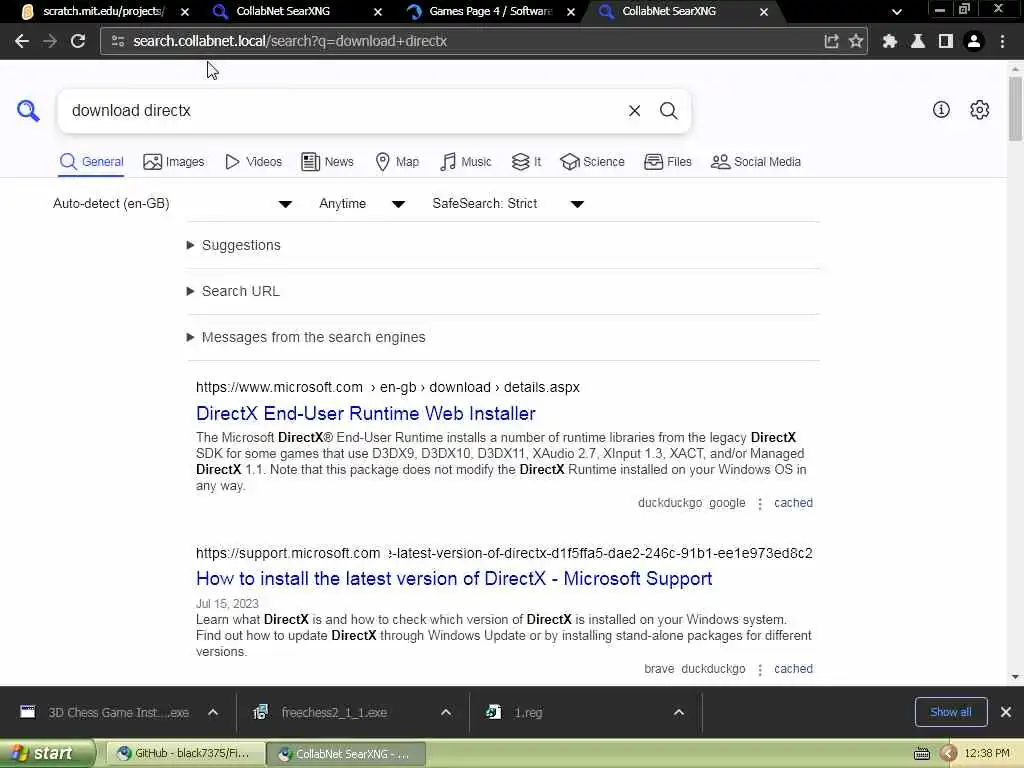The width and height of the screenshot is (1024, 768).
Task: Switch to GitHub taskbar window
Action: pos(184,754)
